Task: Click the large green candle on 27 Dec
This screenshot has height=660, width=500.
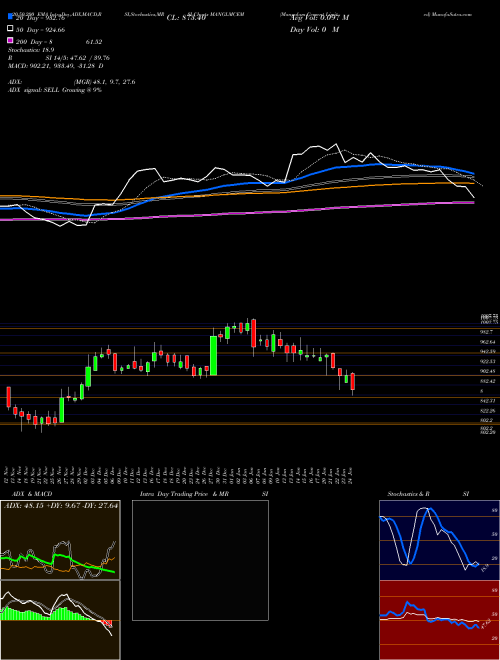Action: (x=213, y=355)
